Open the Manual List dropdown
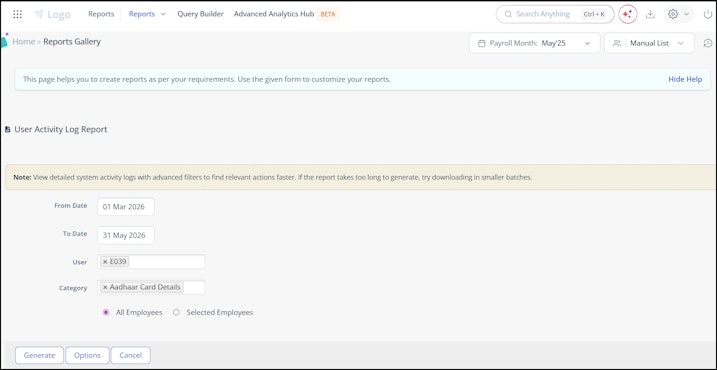This screenshot has height=370, width=717. (x=649, y=43)
